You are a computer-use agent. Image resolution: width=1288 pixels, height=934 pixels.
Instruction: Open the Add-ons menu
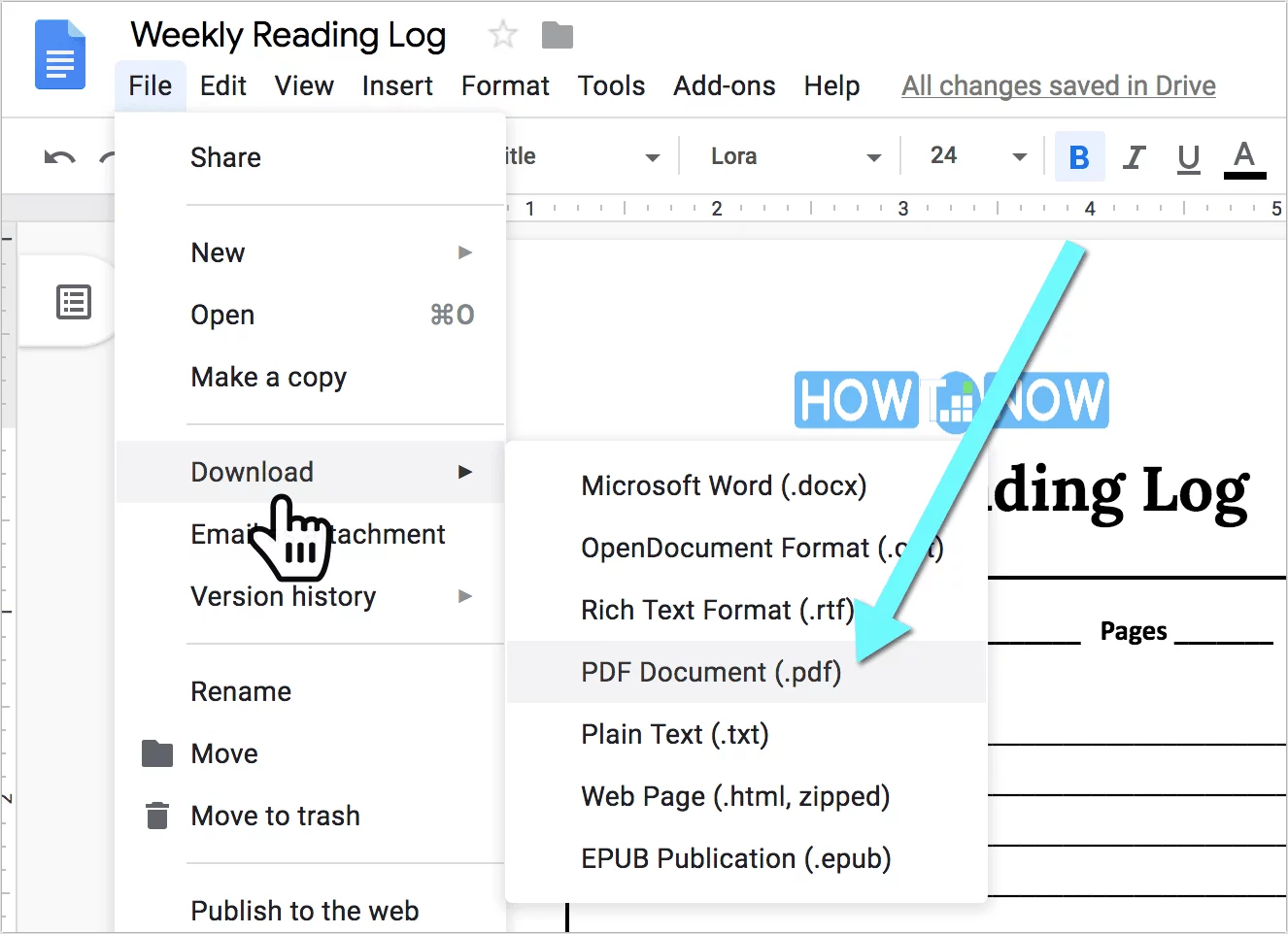click(x=725, y=85)
